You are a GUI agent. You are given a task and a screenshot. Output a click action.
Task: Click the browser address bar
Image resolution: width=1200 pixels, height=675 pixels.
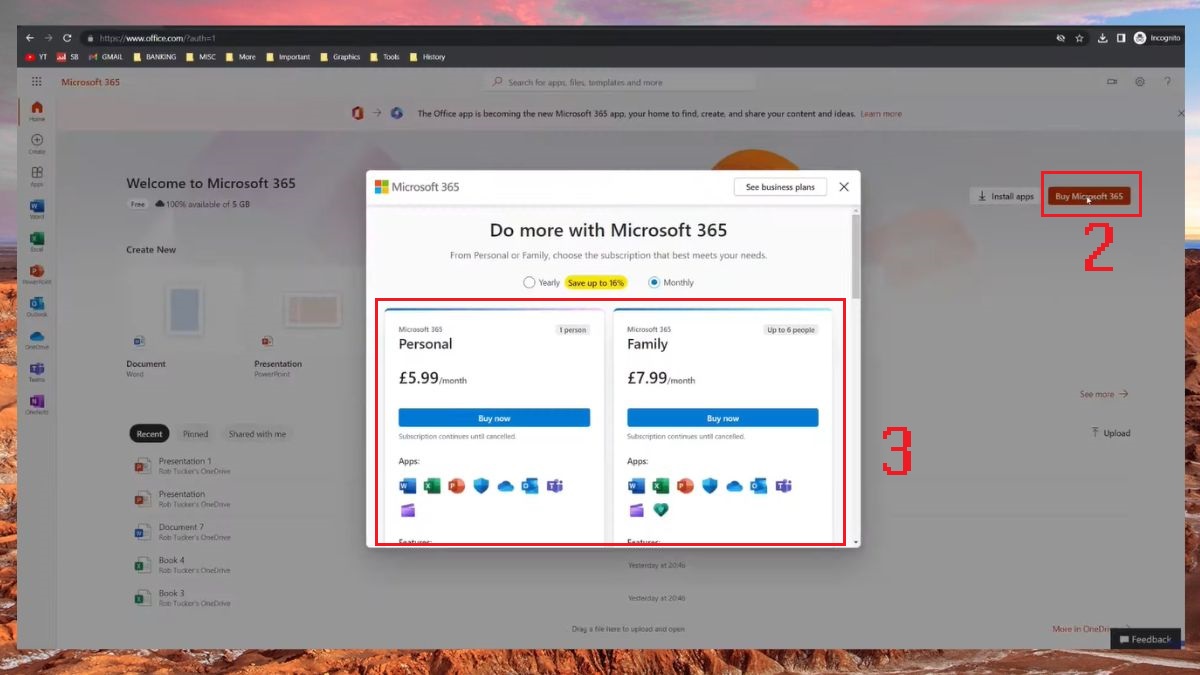pos(567,38)
